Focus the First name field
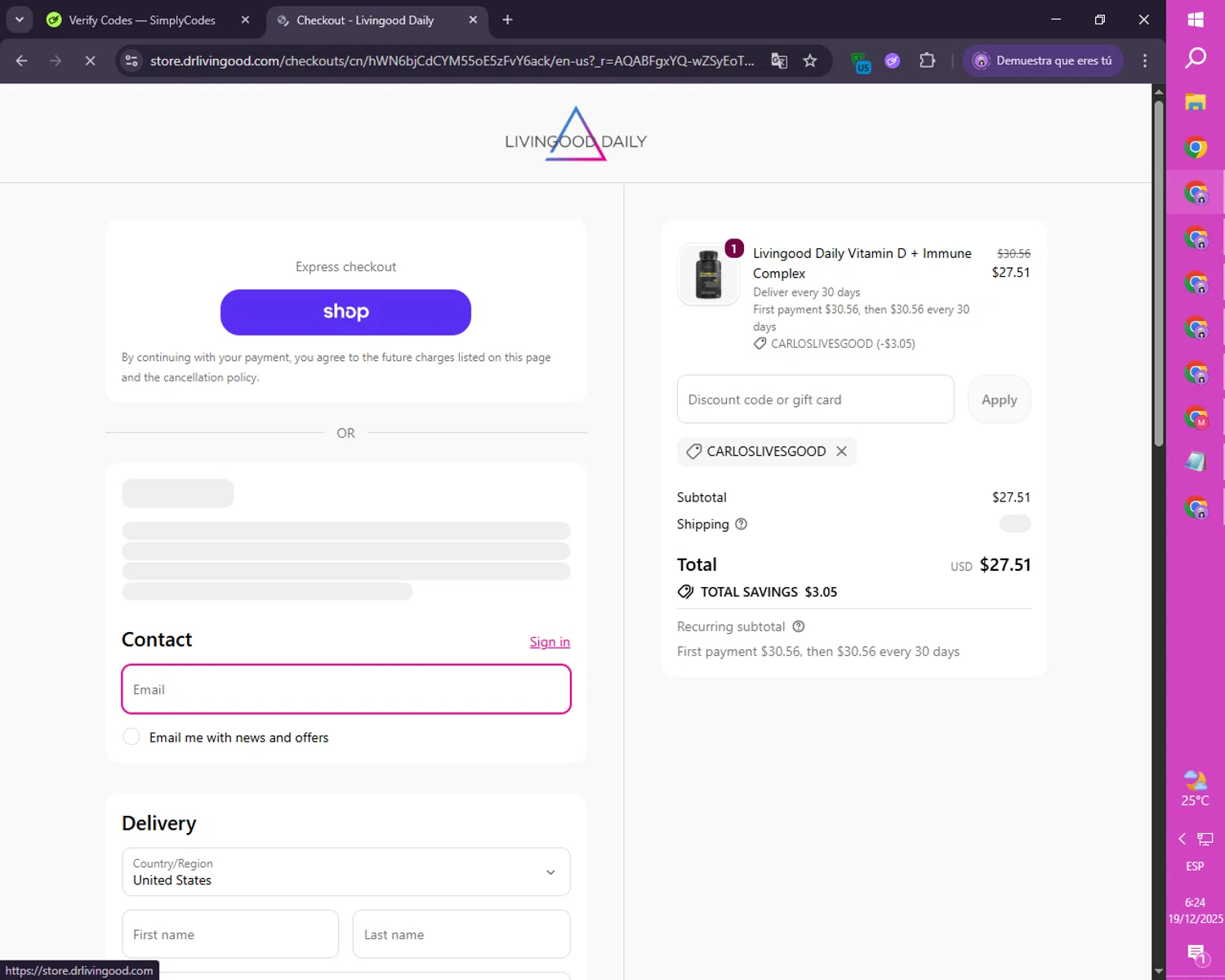Viewport: 1225px width, 980px height. pyautogui.click(x=230, y=934)
